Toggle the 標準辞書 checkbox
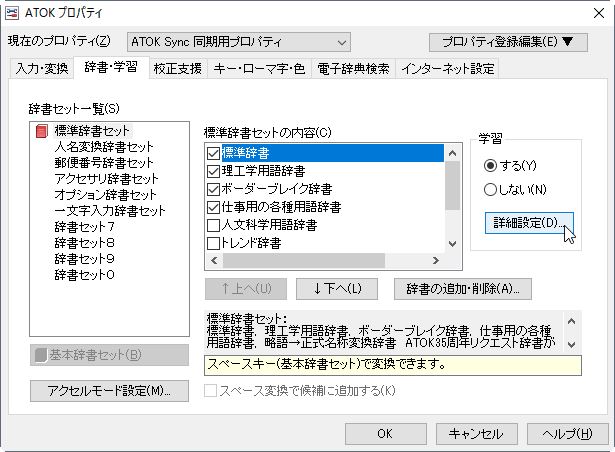The width and height of the screenshot is (615, 452). coord(213,153)
